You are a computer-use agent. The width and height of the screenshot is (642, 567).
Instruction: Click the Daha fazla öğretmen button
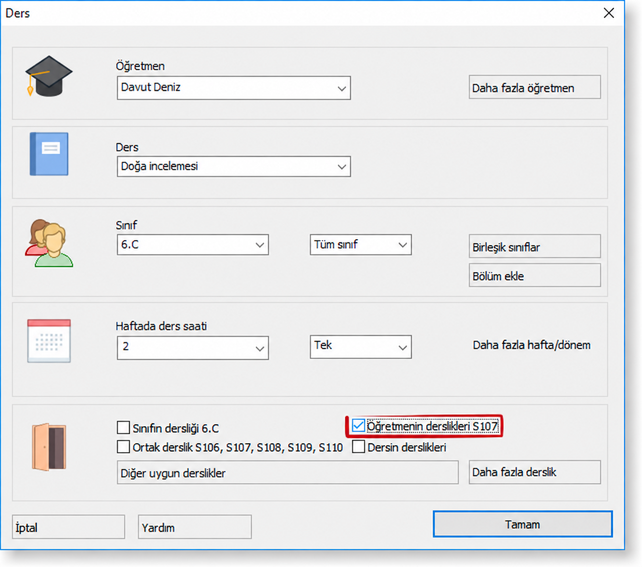(x=535, y=87)
